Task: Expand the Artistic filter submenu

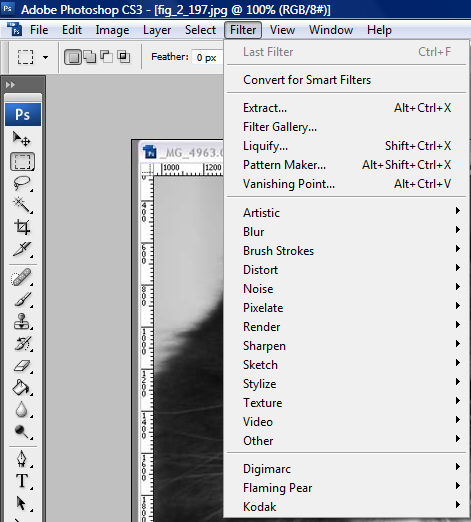Action: [346, 213]
